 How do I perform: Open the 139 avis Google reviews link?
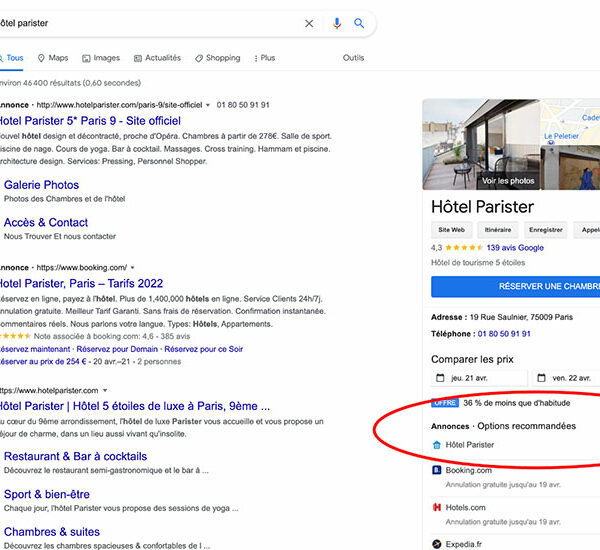(515, 247)
